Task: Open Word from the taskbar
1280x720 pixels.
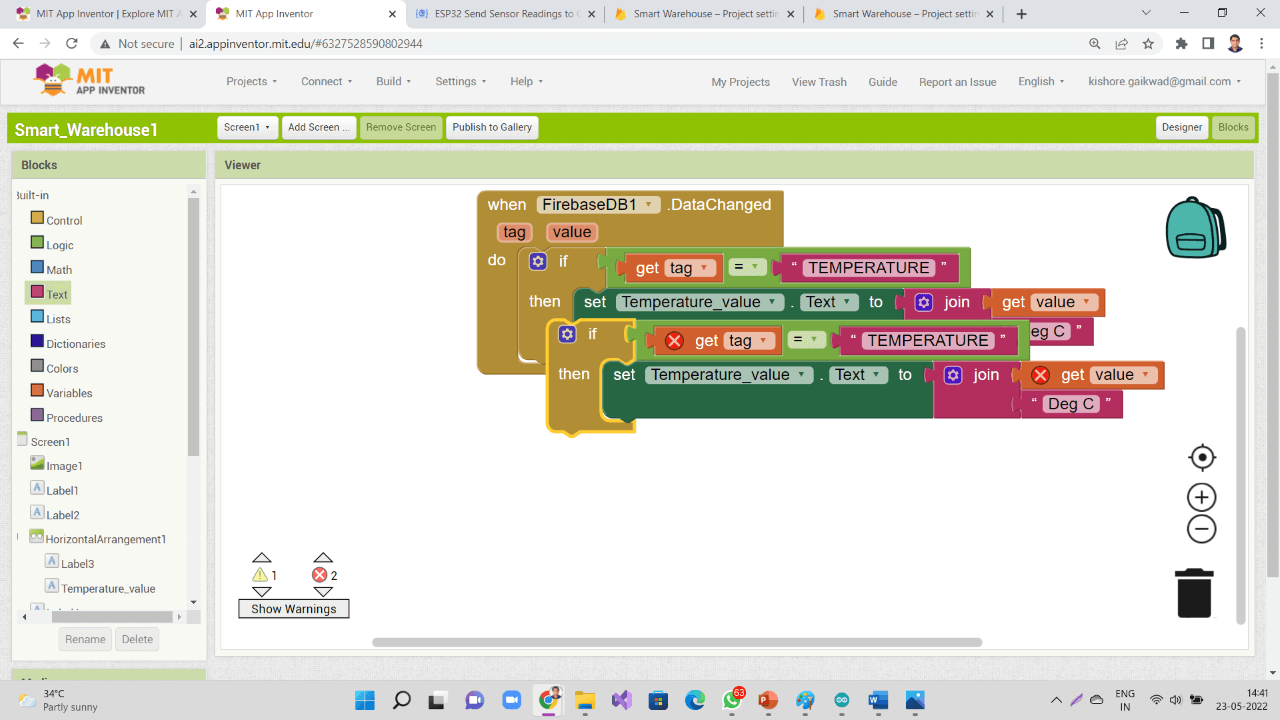Action: [x=878, y=700]
